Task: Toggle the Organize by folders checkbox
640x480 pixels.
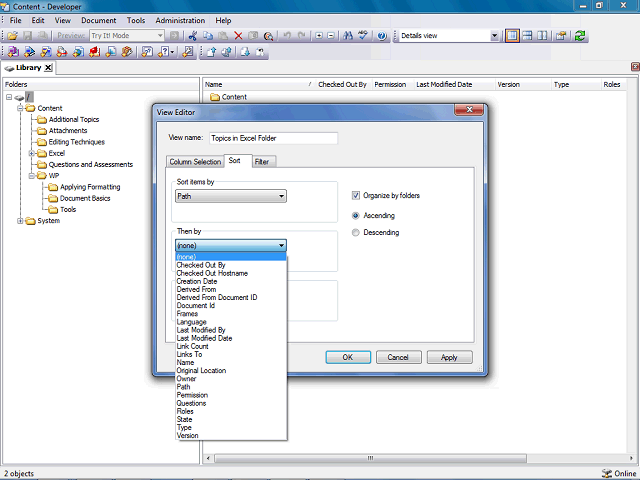Action: tap(356, 196)
